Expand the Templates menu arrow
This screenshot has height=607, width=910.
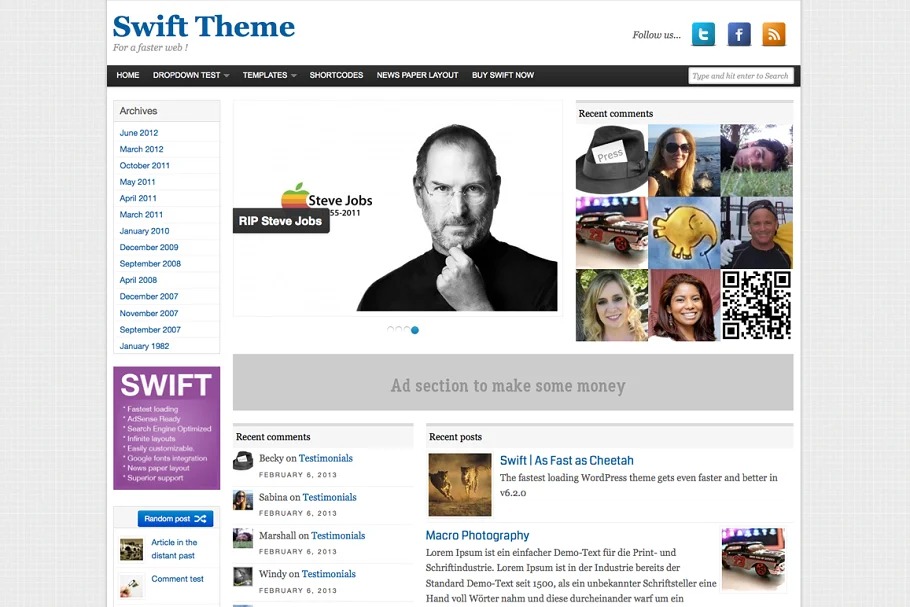[294, 75]
